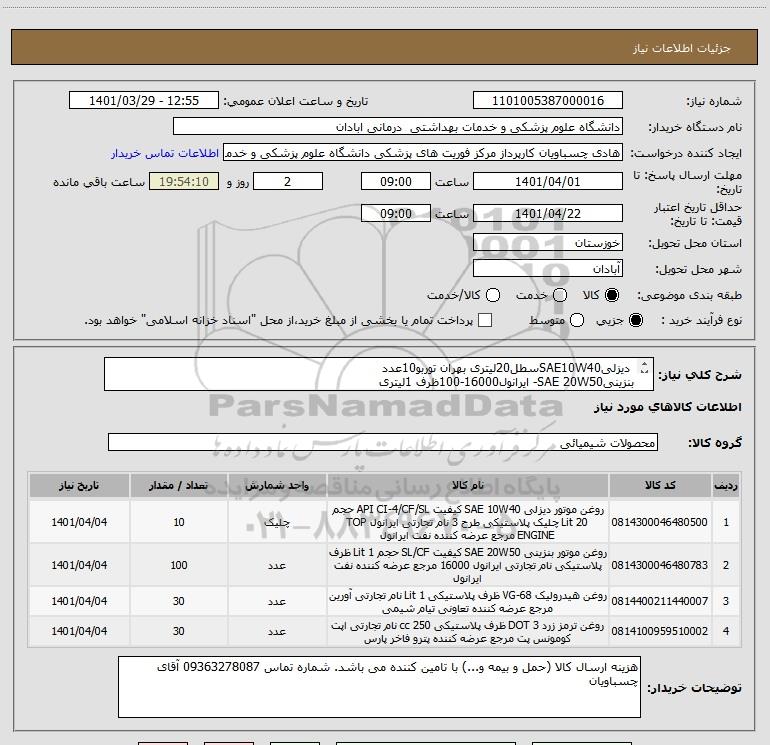Select product code 0814300046480500

coord(660,522)
